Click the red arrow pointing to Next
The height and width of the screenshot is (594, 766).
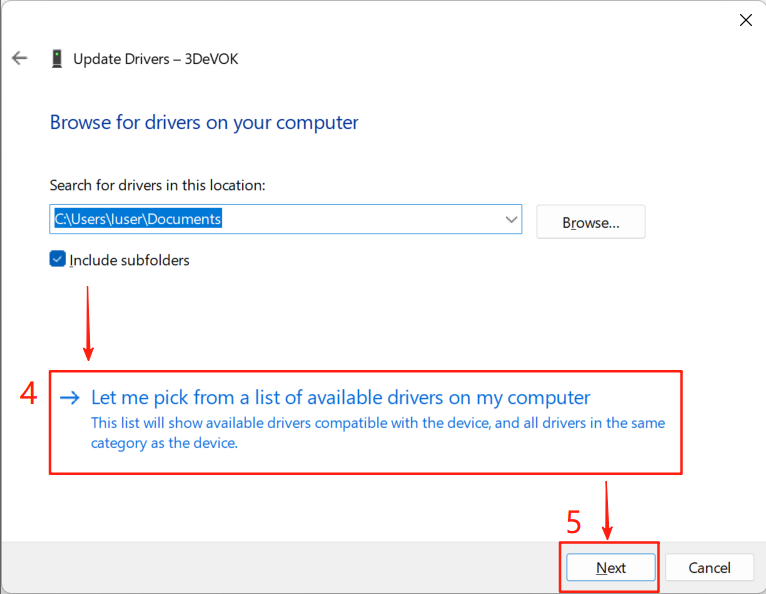click(607, 510)
